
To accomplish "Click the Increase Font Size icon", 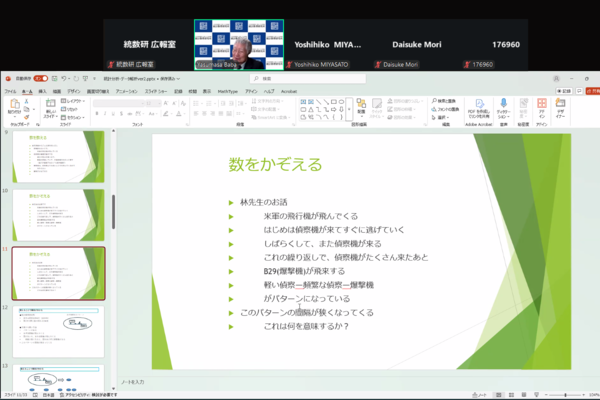I will tap(166, 103).
